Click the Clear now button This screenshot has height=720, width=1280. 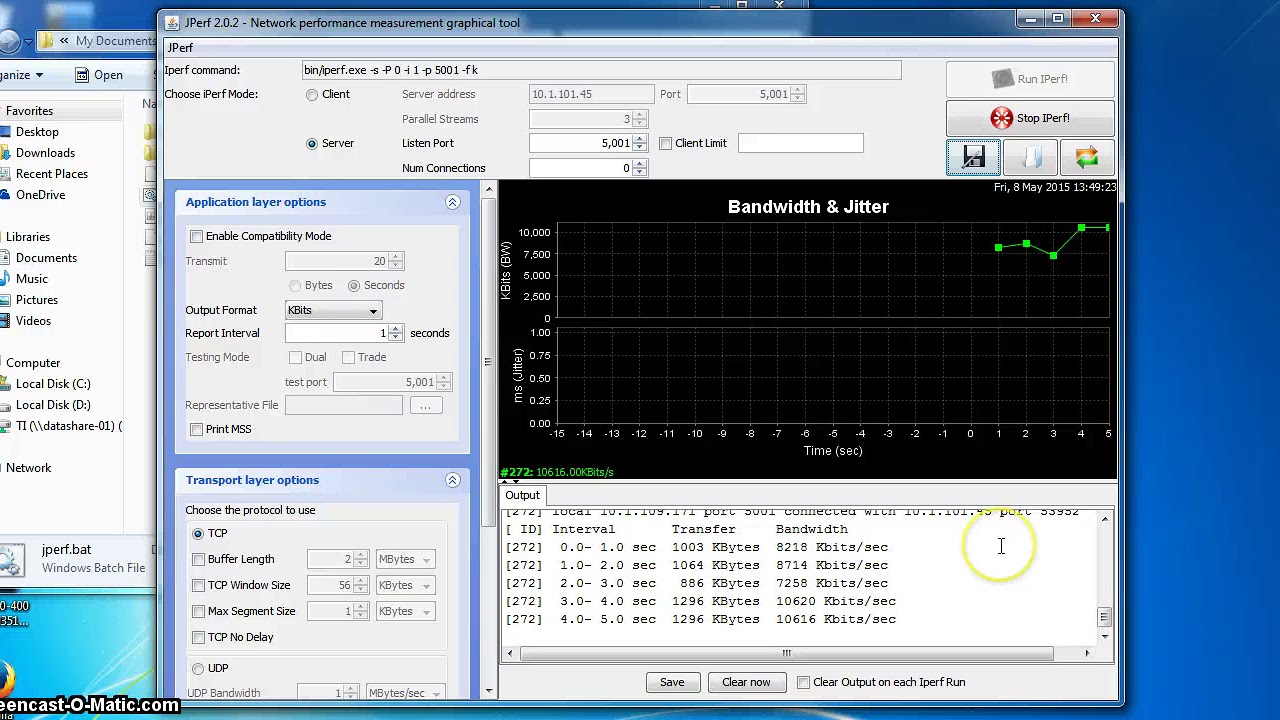click(746, 682)
